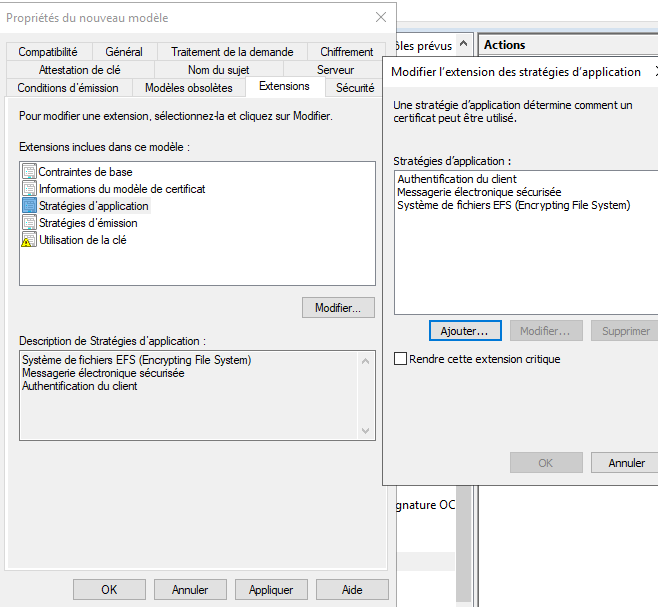Enable Rendre cette extension critique checkbox
This screenshot has width=658, height=607.
click(x=401, y=359)
